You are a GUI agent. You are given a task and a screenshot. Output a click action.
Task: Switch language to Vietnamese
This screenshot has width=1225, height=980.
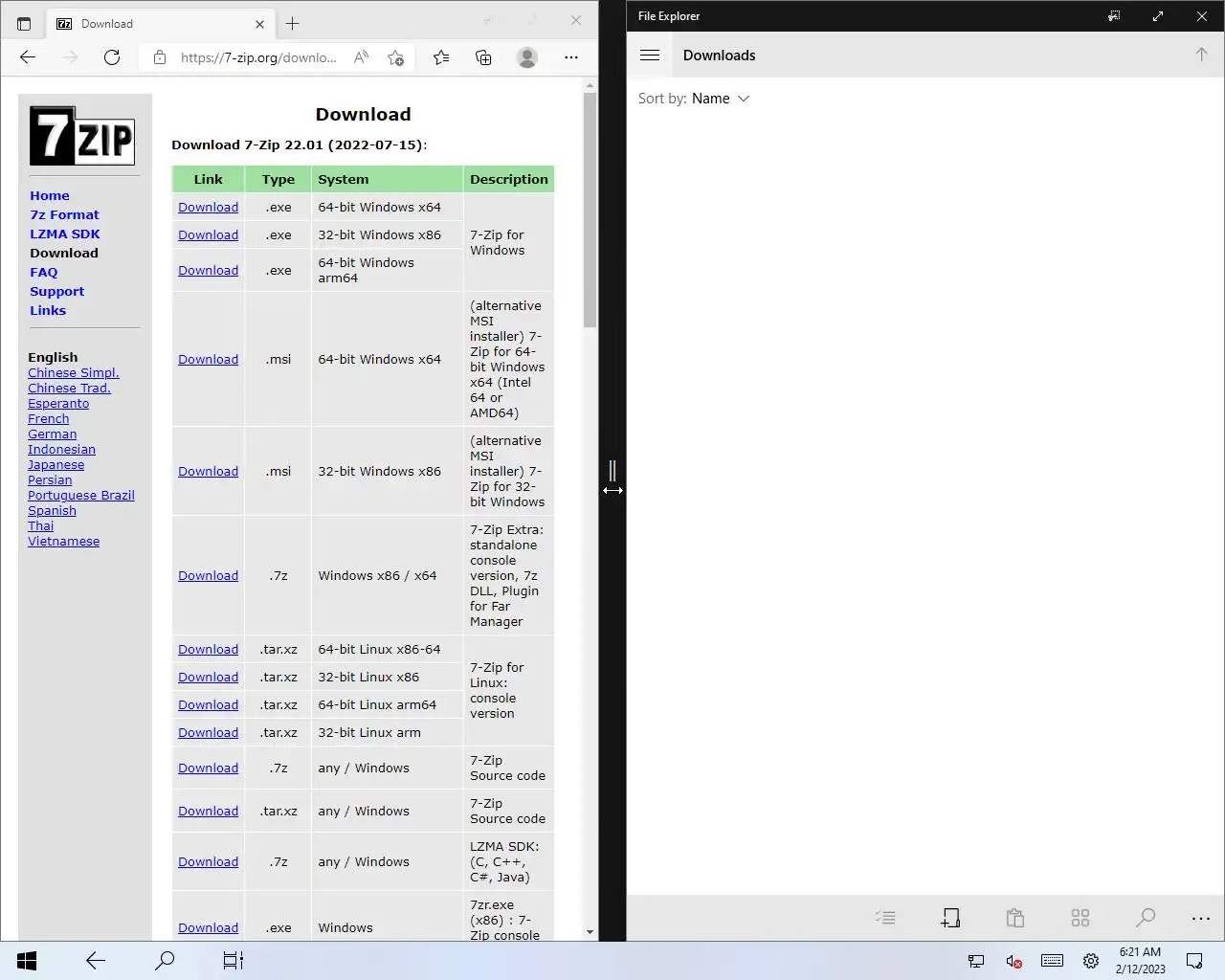[x=63, y=541]
